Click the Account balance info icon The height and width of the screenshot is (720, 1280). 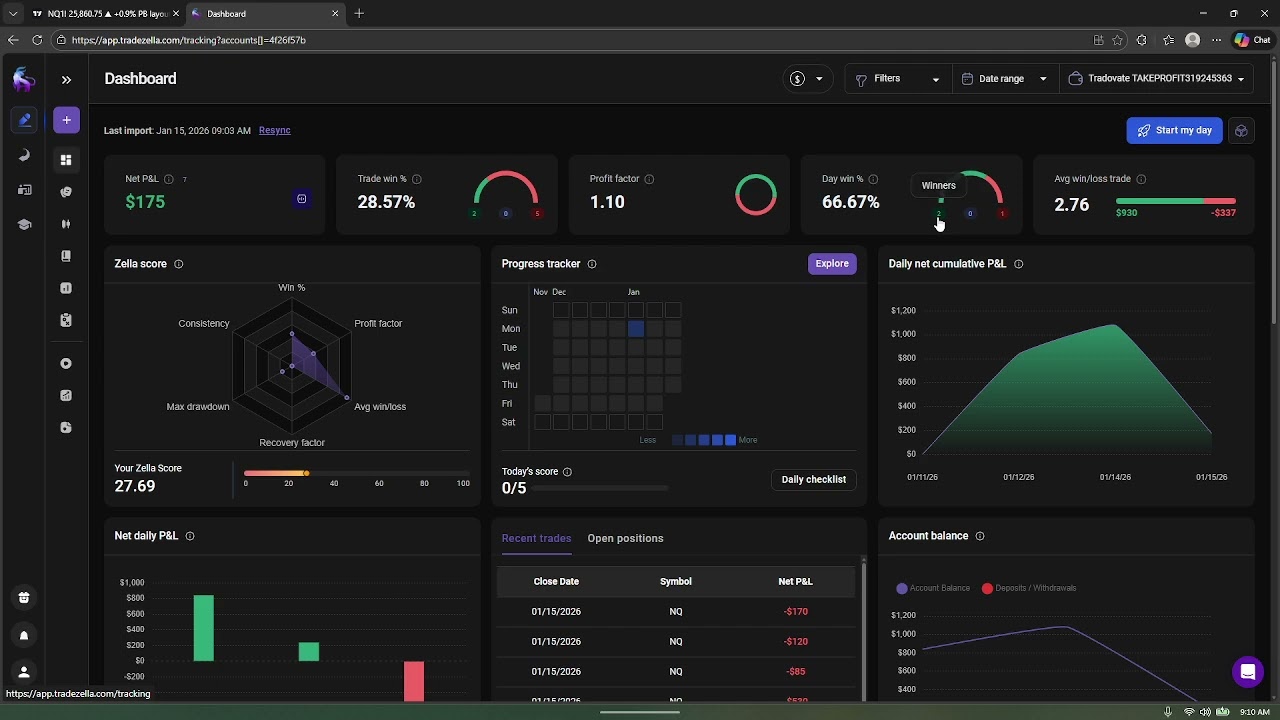tap(980, 536)
